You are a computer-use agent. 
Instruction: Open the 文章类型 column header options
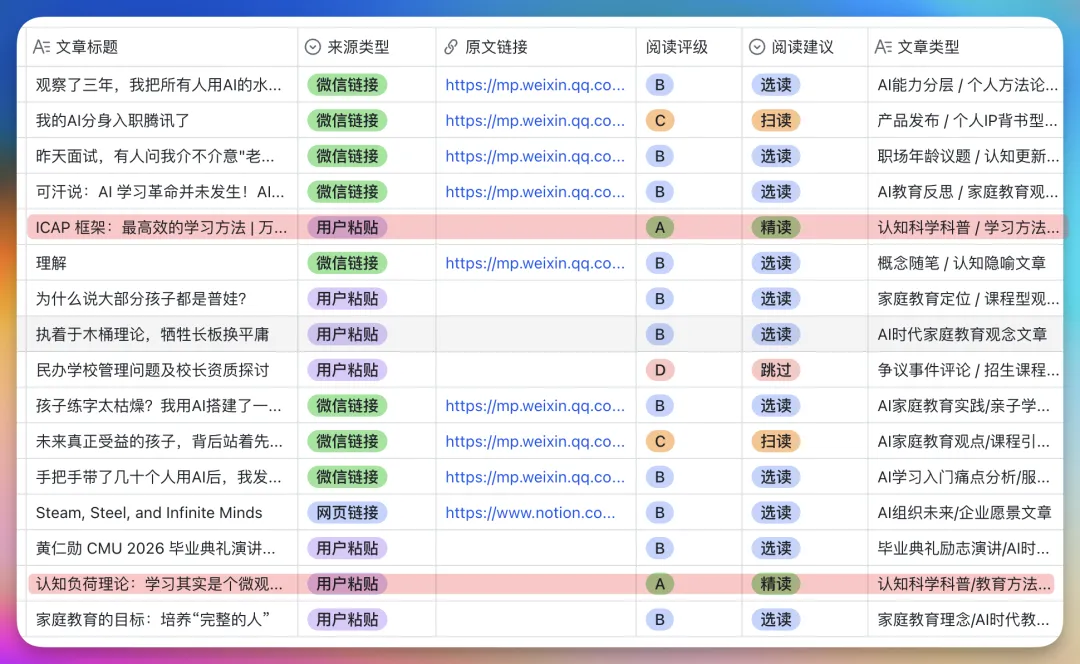[965, 47]
